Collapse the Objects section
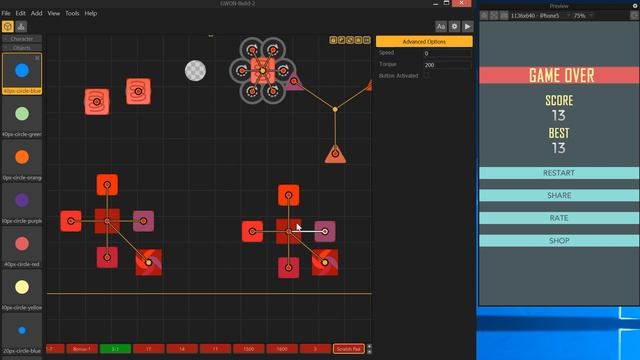Screen dimensions: 640x360 22,48
